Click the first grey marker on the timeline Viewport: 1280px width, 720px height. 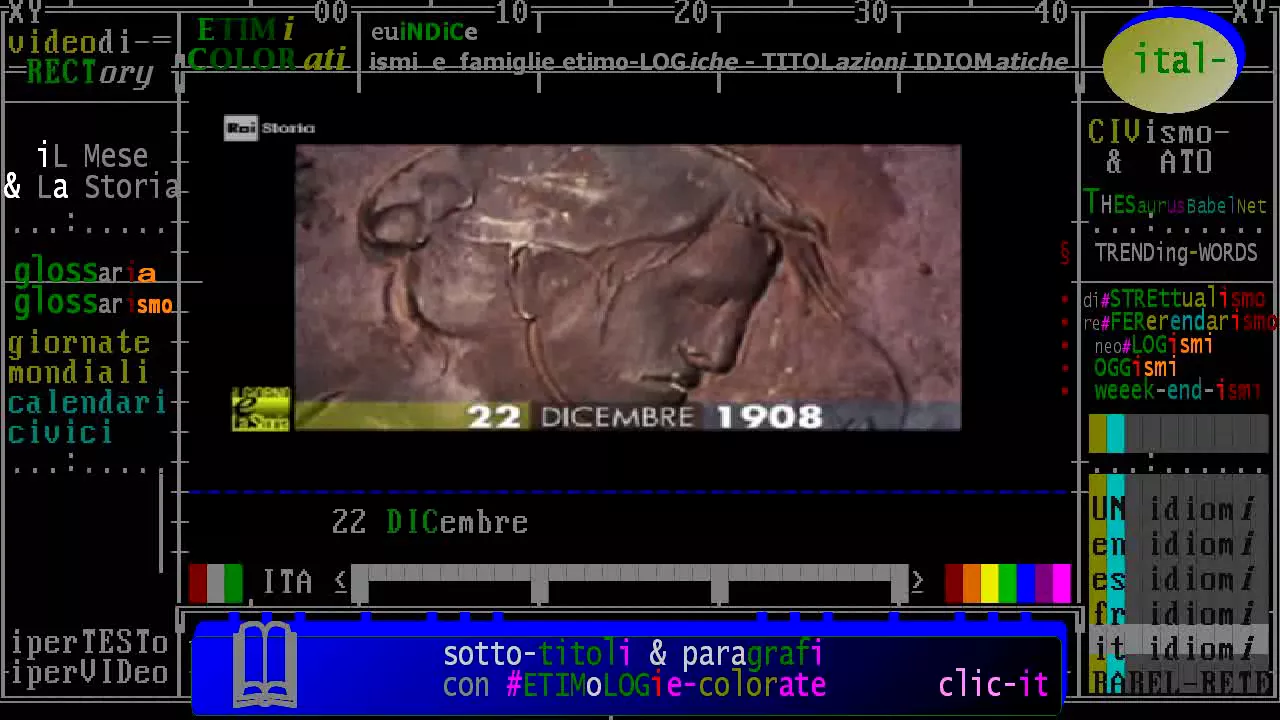click(x=360, y=584)
